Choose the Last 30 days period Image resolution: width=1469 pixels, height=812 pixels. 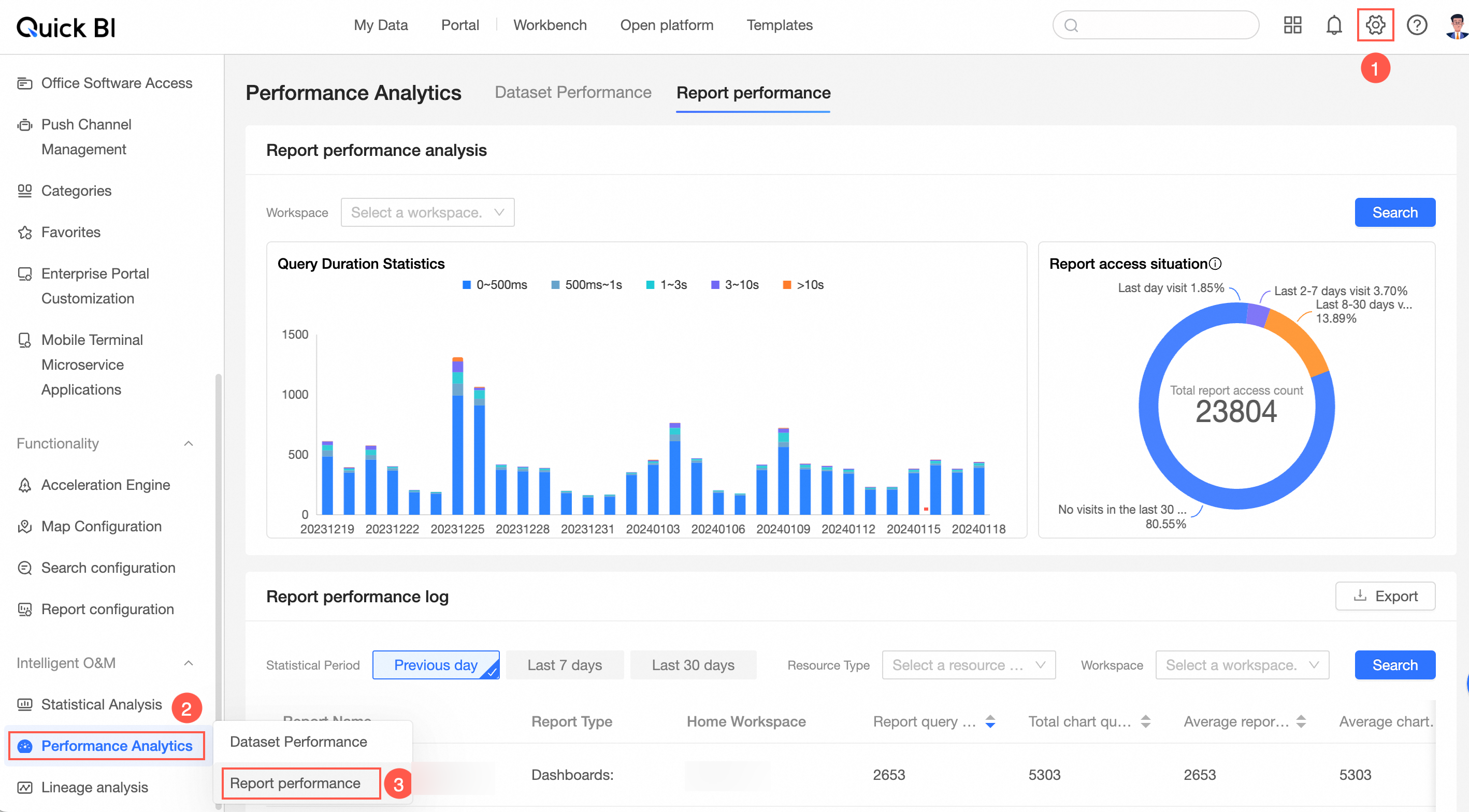(693, 665)
